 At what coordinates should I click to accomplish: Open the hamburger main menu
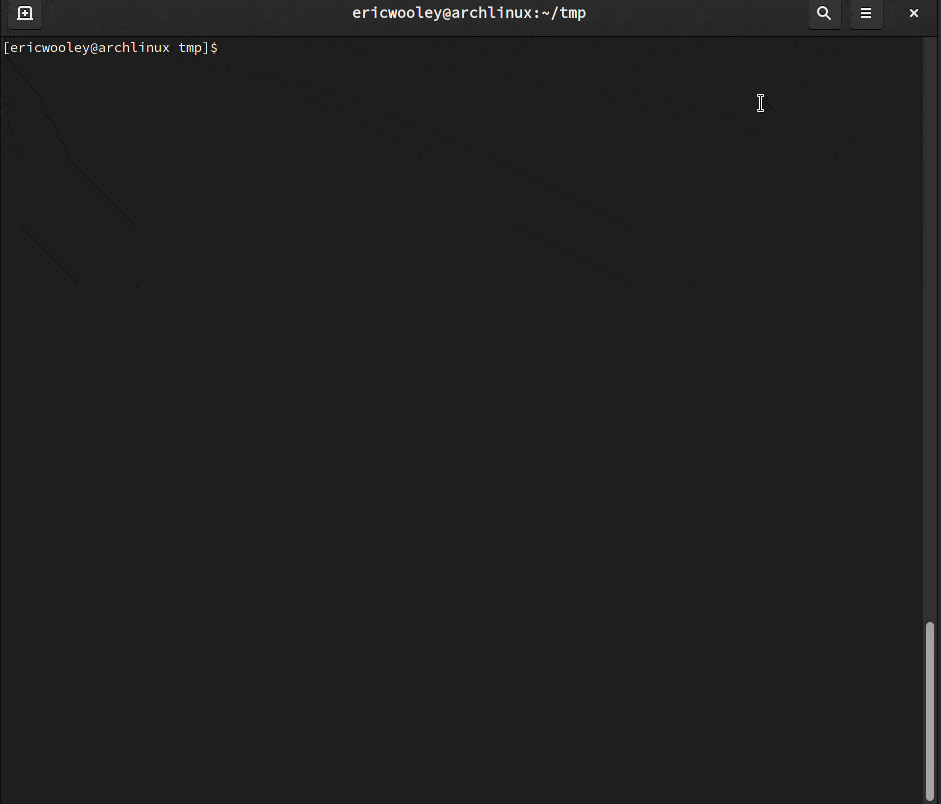click(865, 13)
